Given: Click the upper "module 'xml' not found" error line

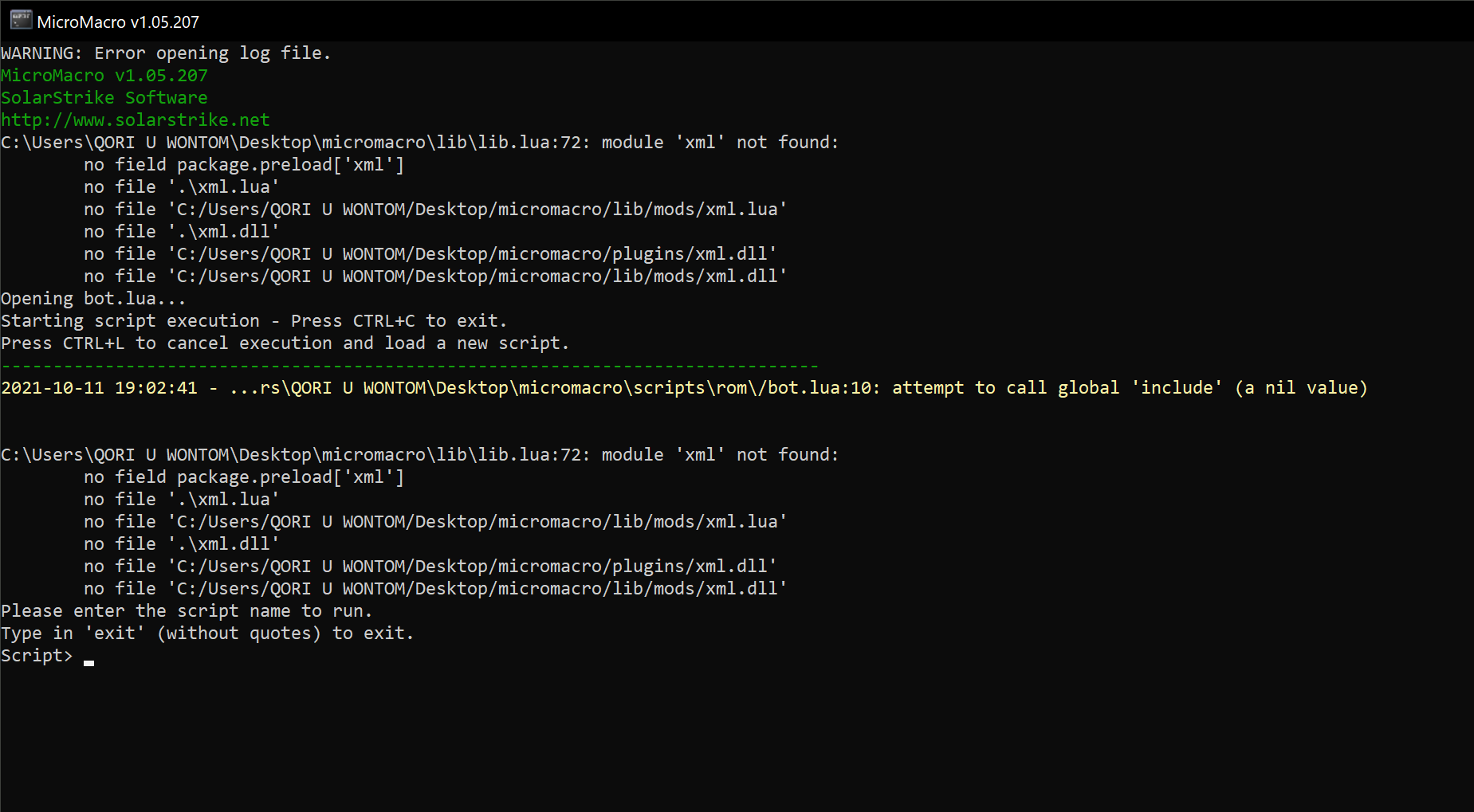Looking at the screenshot, I should tap(419, 143).
